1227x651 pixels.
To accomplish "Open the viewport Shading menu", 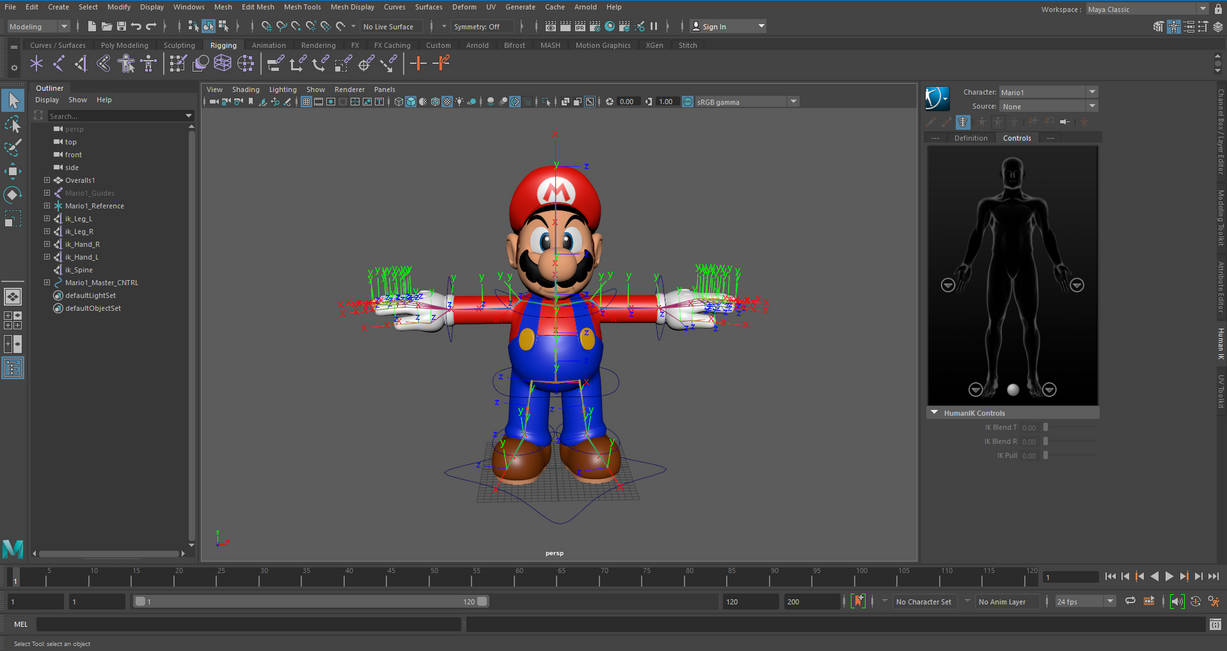I will [x=245, y=89].
